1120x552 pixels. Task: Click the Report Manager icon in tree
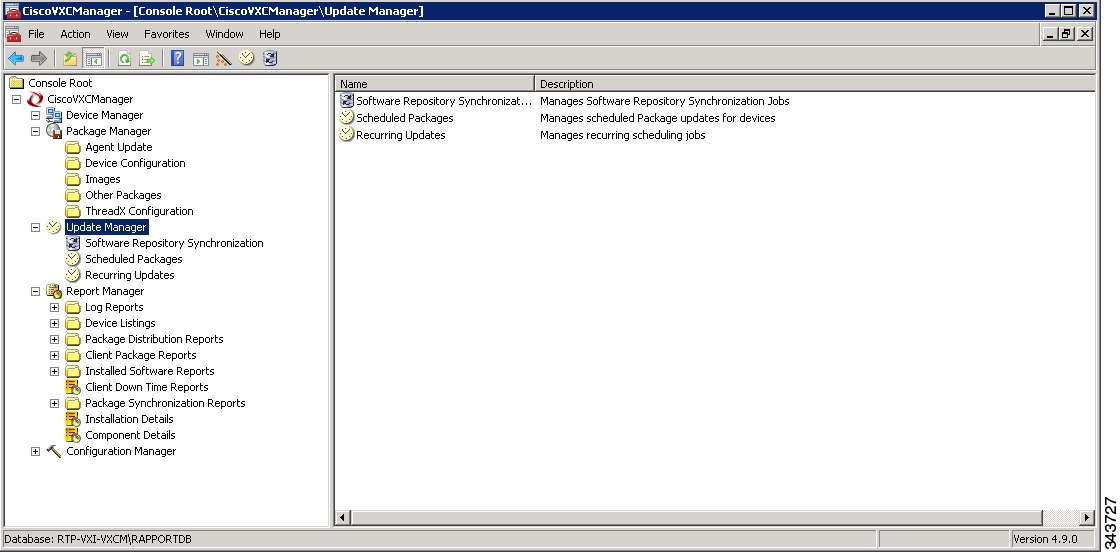click(x=54, y=291)
